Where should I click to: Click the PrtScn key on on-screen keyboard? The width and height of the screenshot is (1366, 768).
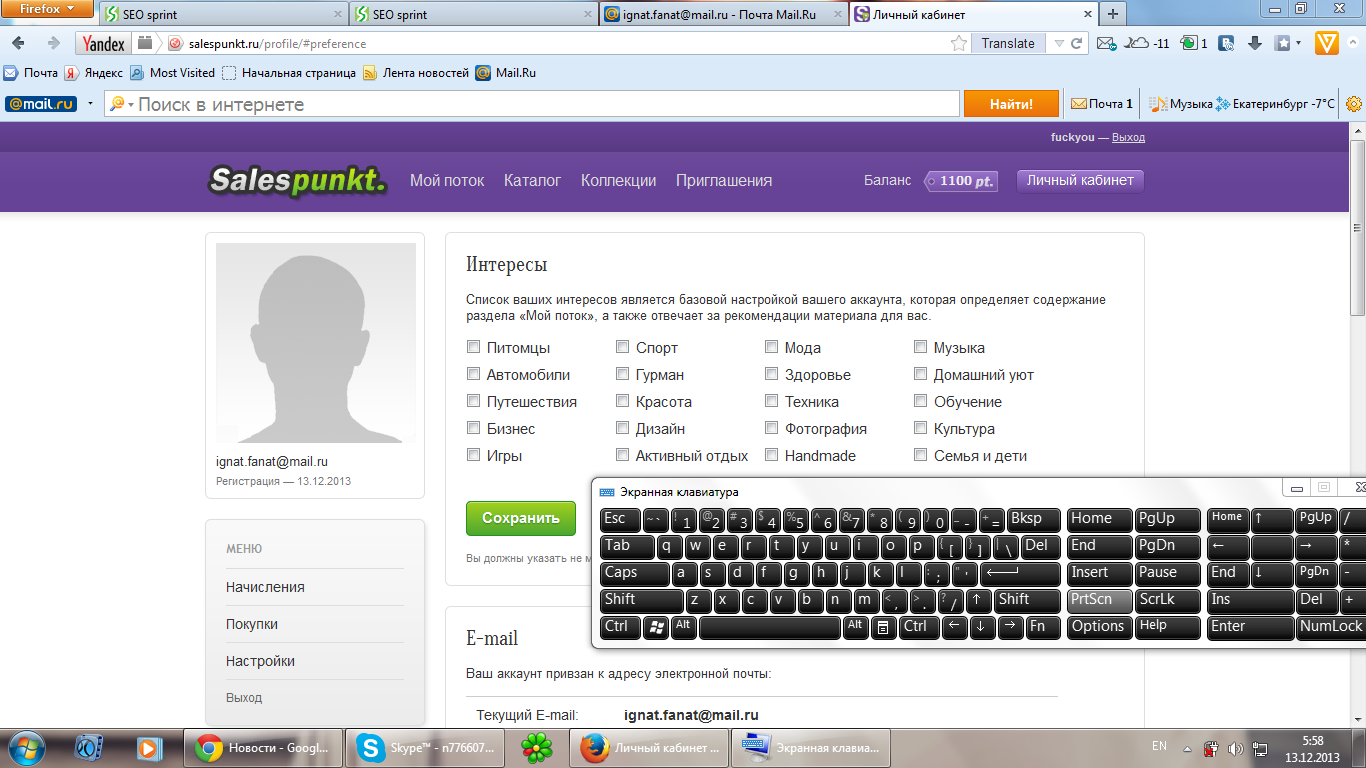pos(1099,600)
